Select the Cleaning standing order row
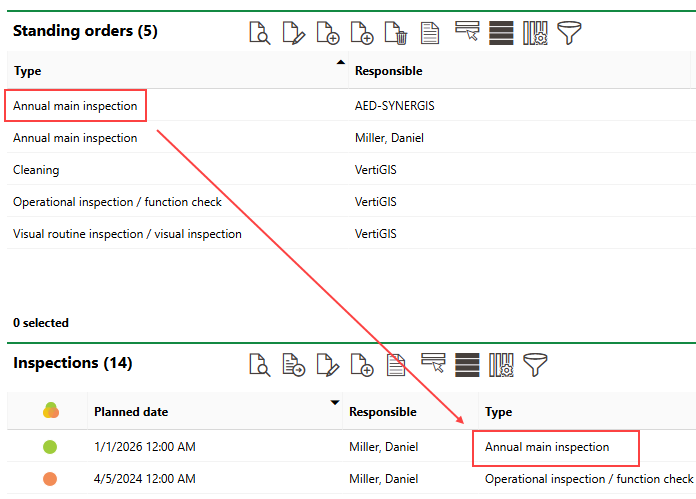The height and width of the screenshot is (499, 696). coord(36,170)
